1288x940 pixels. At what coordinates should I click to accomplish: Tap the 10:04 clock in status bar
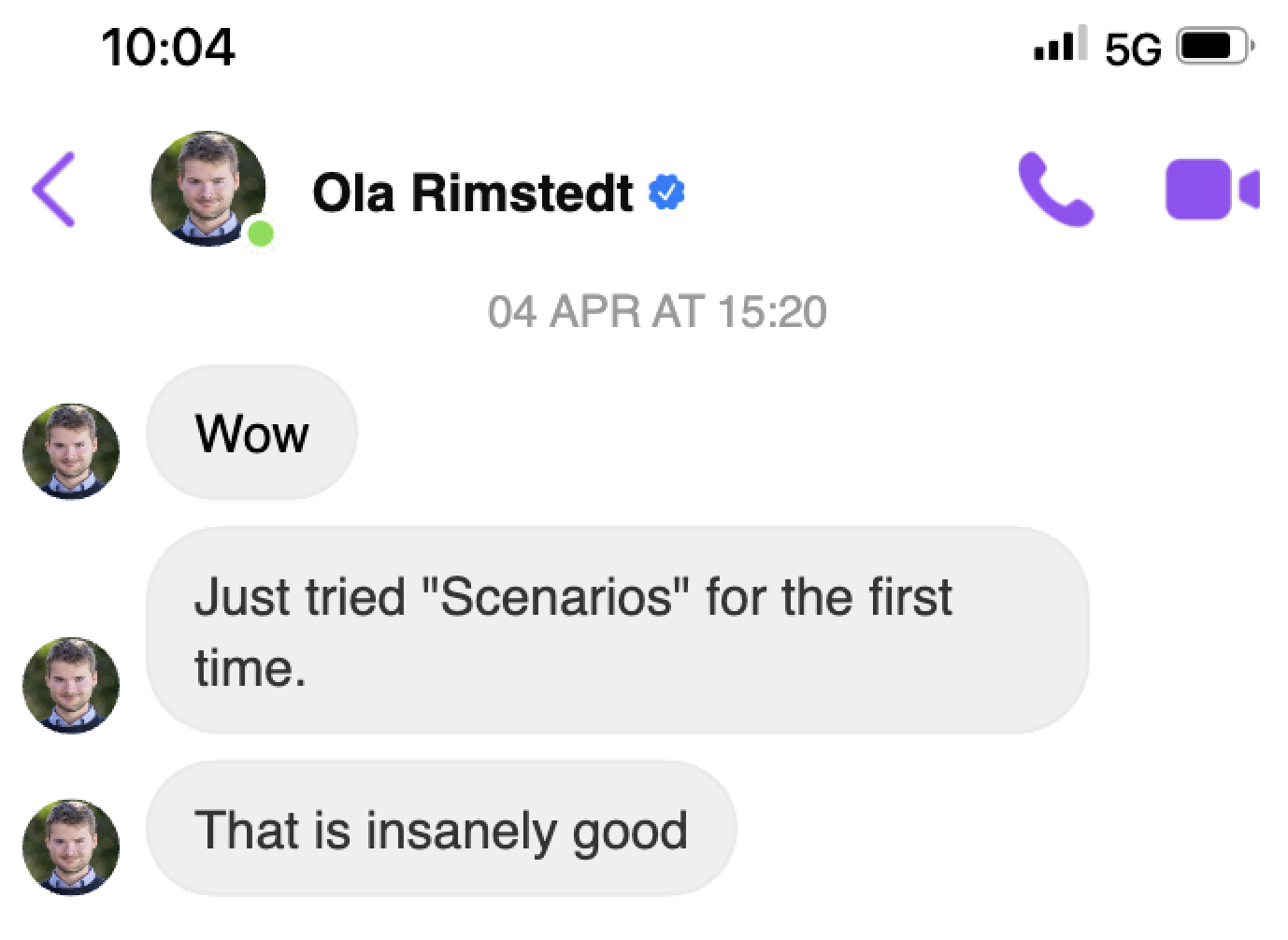point(168,47)
